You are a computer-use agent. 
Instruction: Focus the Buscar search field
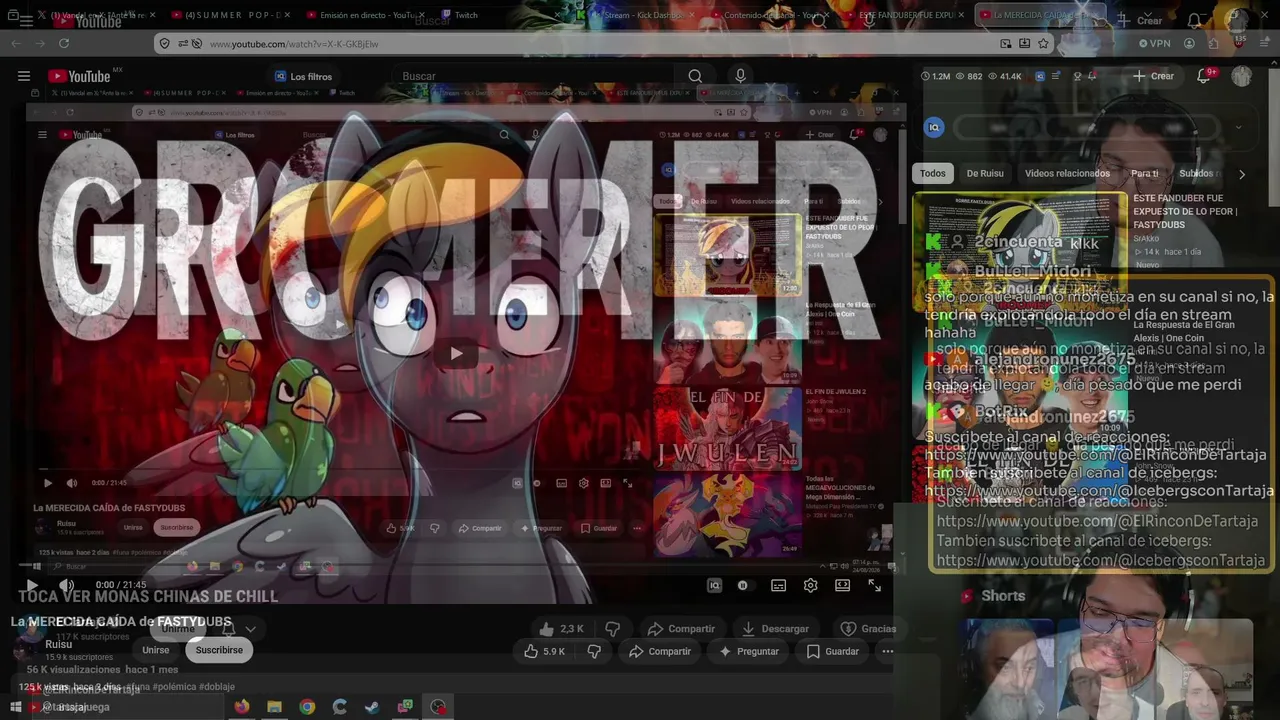pyautogui.click(x=535, y=76)
